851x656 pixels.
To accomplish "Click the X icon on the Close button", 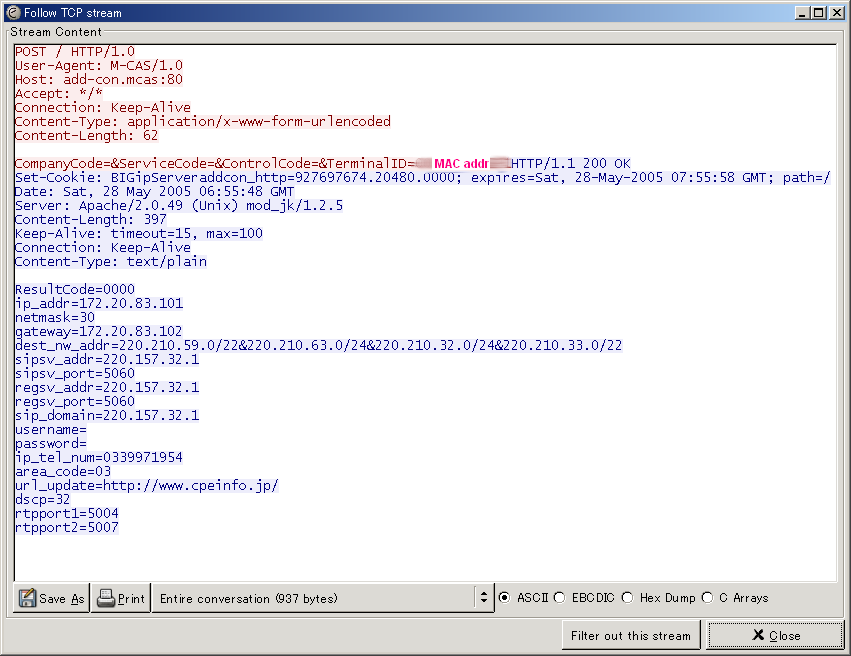I will coord(760,635).
